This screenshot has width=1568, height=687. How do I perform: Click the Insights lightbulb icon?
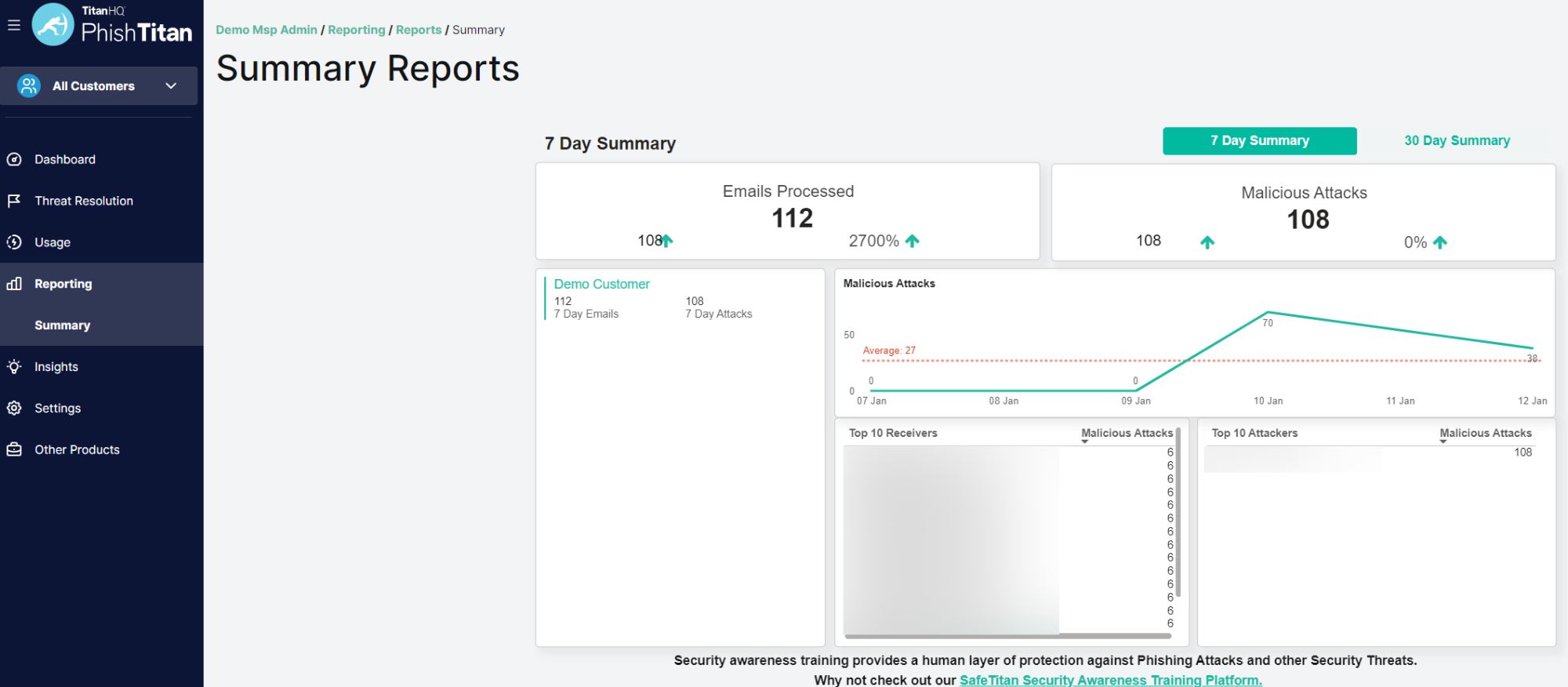tap(14, 367)
